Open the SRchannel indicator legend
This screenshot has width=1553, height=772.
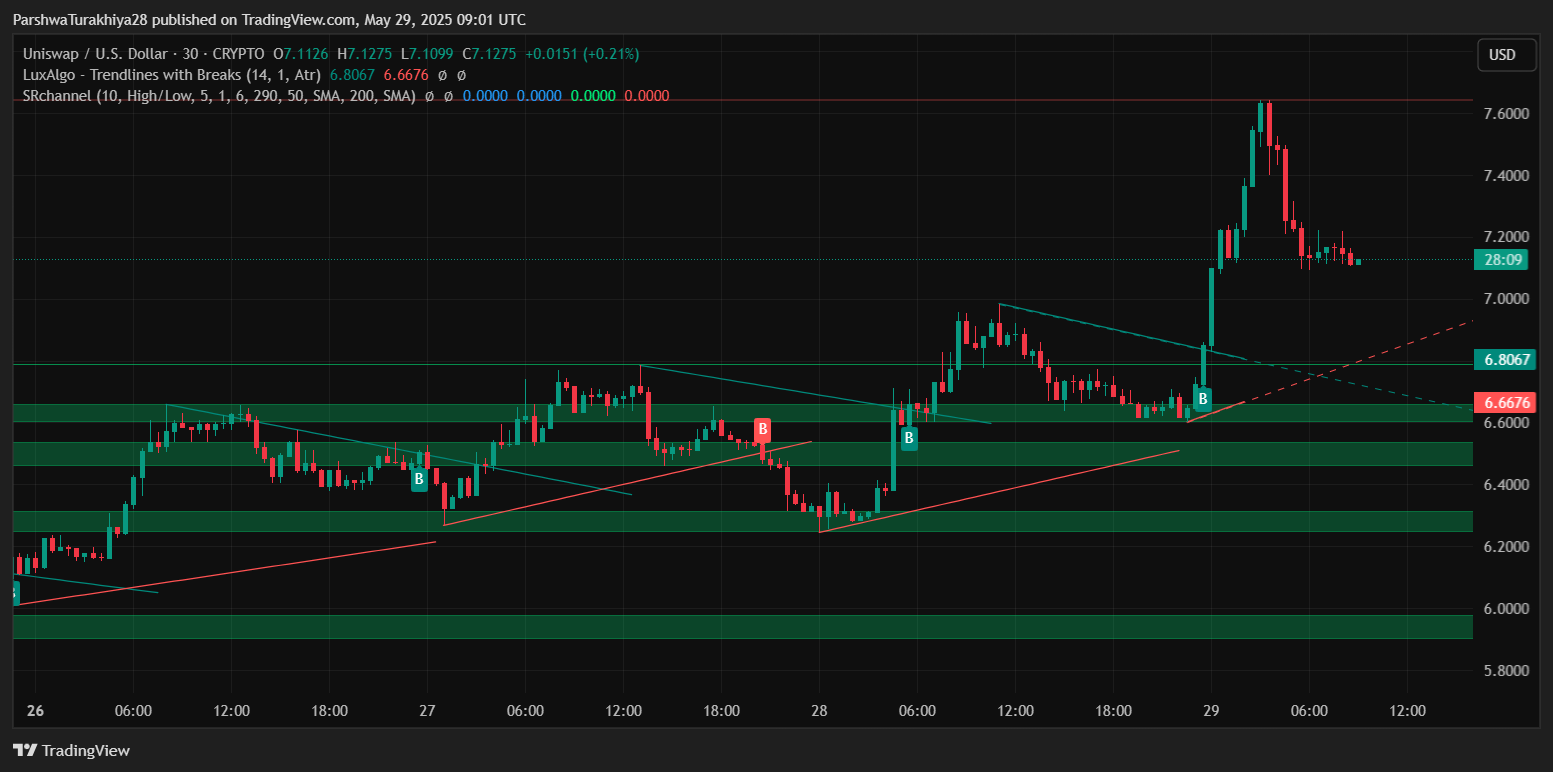pyautogui.click(x=219, y=96)
